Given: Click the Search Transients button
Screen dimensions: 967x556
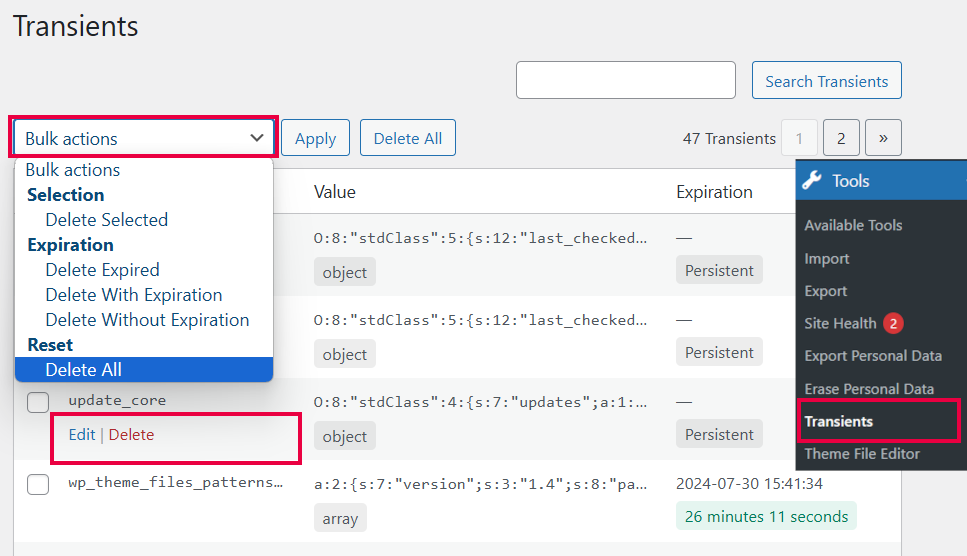Looking at the screenshot, I should point(826,81).
